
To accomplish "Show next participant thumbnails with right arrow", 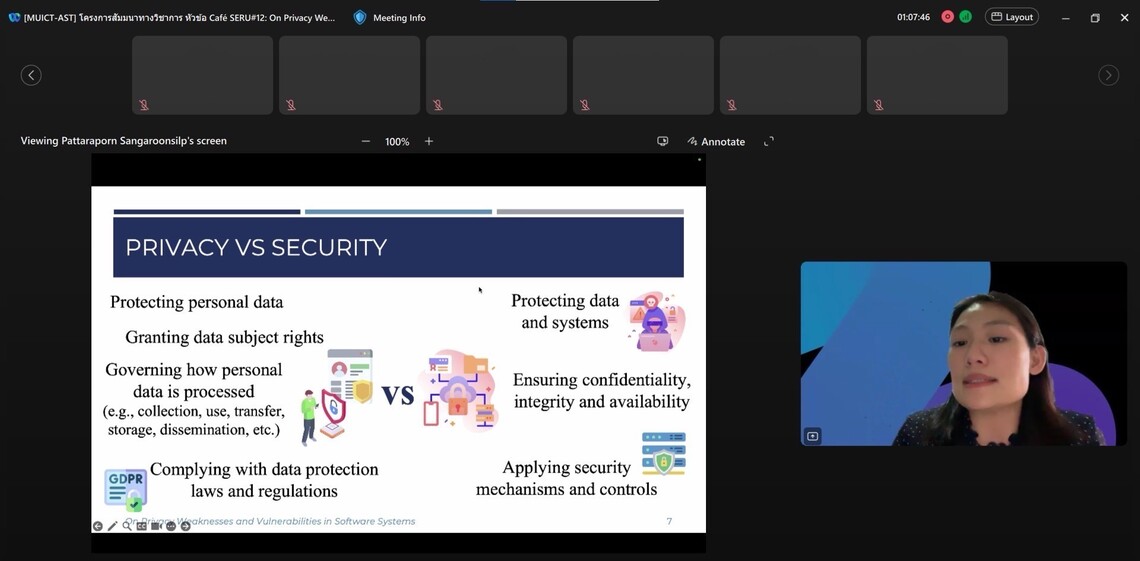I will (x=1108, y=75).
